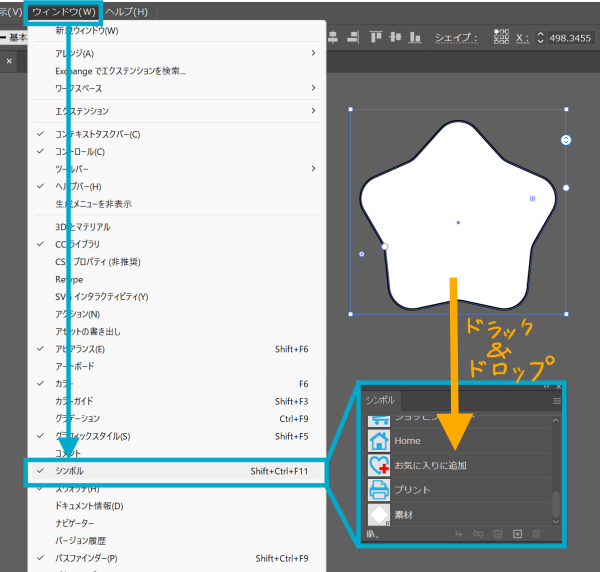Click the Place Symbol Instance icon

click(459, 534)
